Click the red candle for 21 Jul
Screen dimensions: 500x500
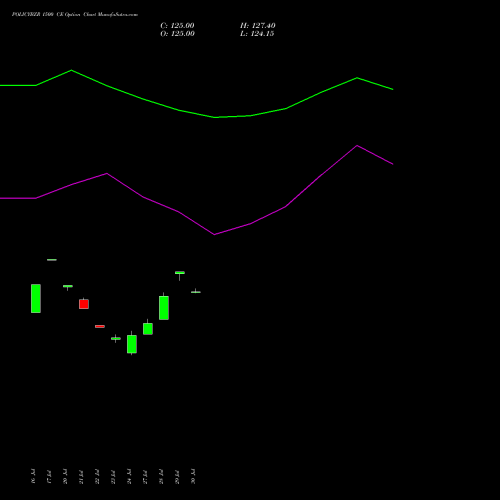[84, 304]
